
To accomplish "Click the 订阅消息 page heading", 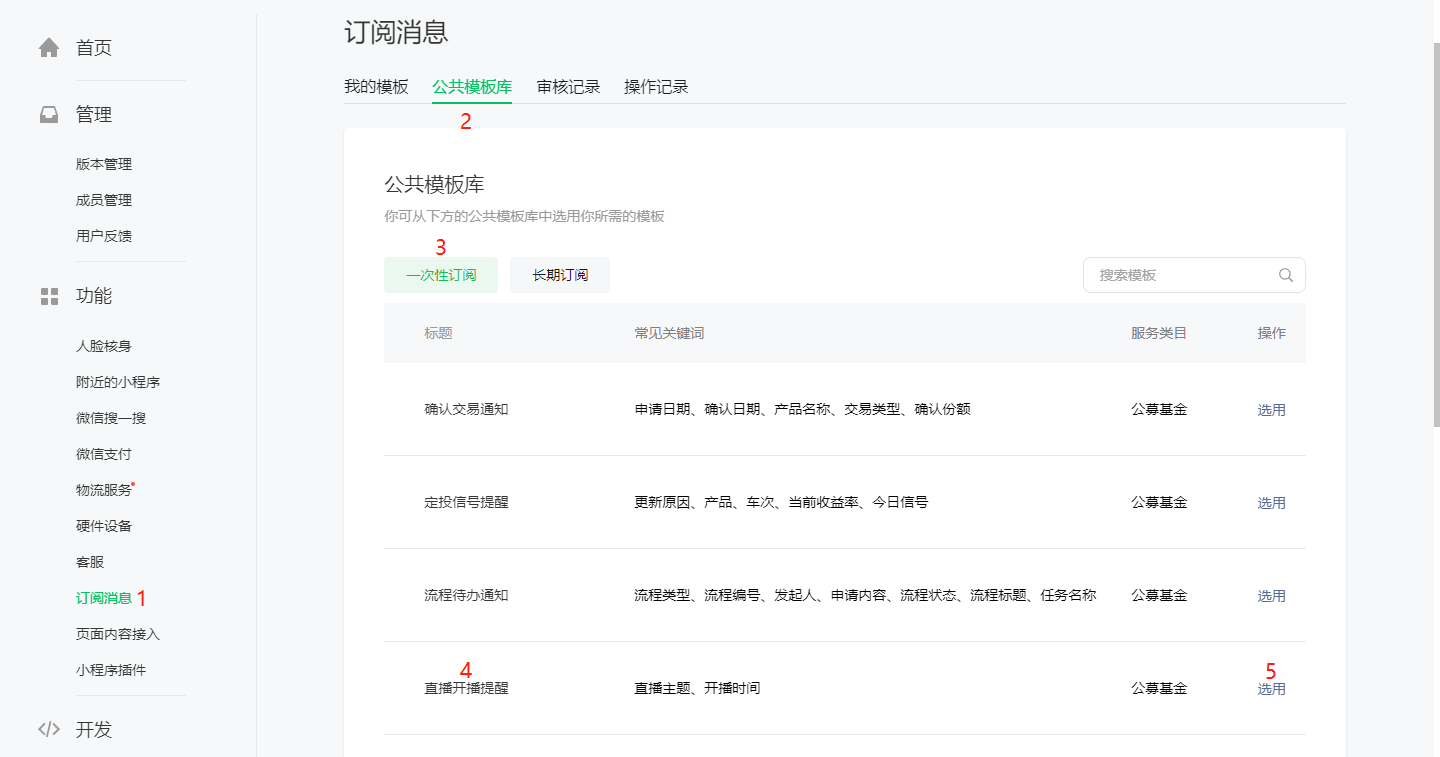I will pyautogui.click(x=396, y=32).
